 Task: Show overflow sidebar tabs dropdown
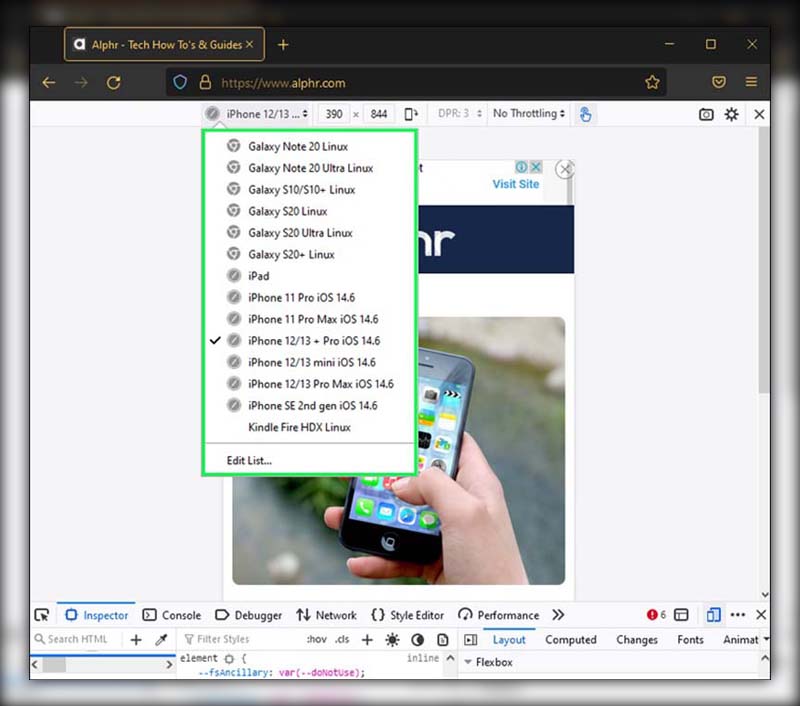766,639
